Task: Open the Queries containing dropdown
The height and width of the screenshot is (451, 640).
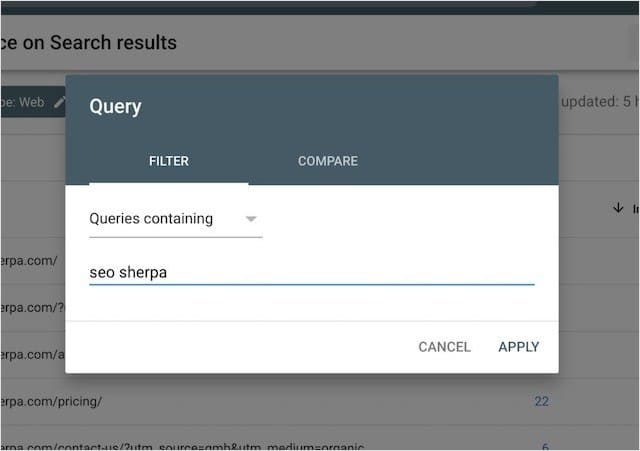Action: coord(175,219)
